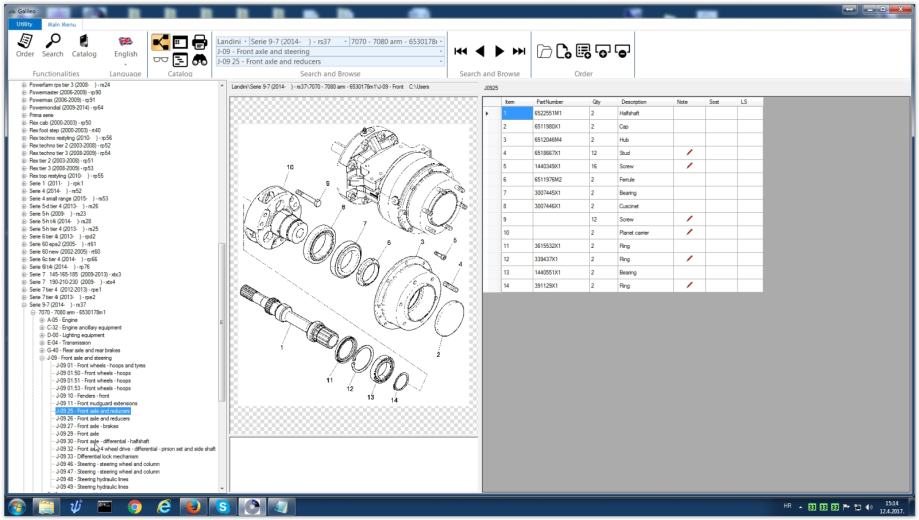The image size is (919, 520).
Task: Expand the E-04 Transmission tree node
Action: point(42,341)
